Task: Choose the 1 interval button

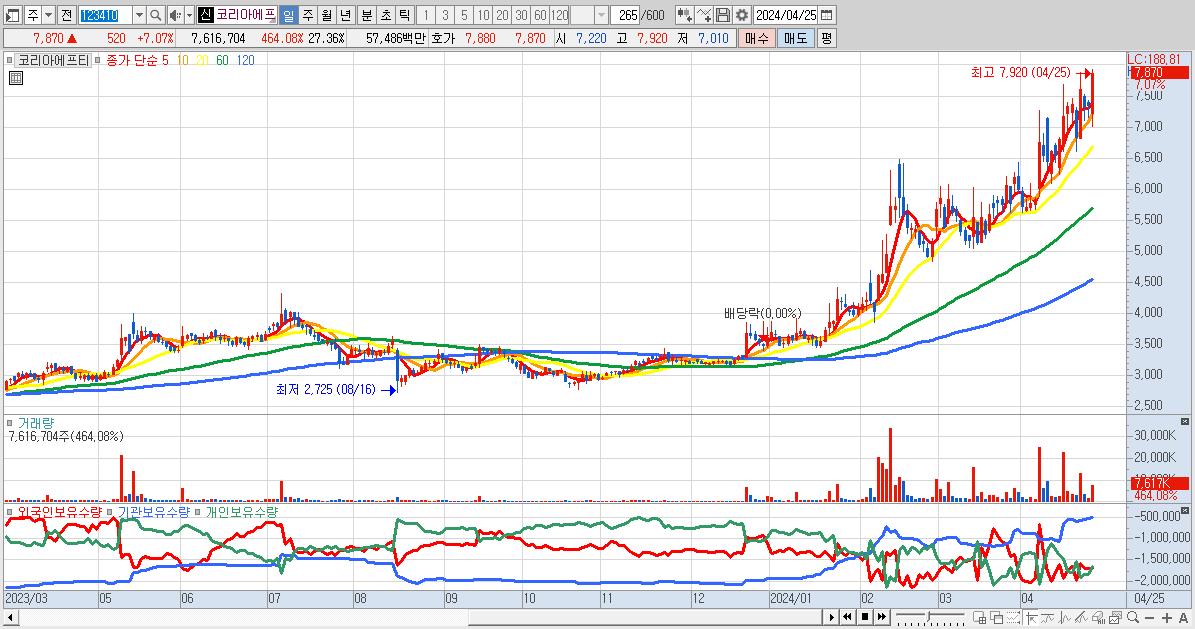Action: (426, 15)
